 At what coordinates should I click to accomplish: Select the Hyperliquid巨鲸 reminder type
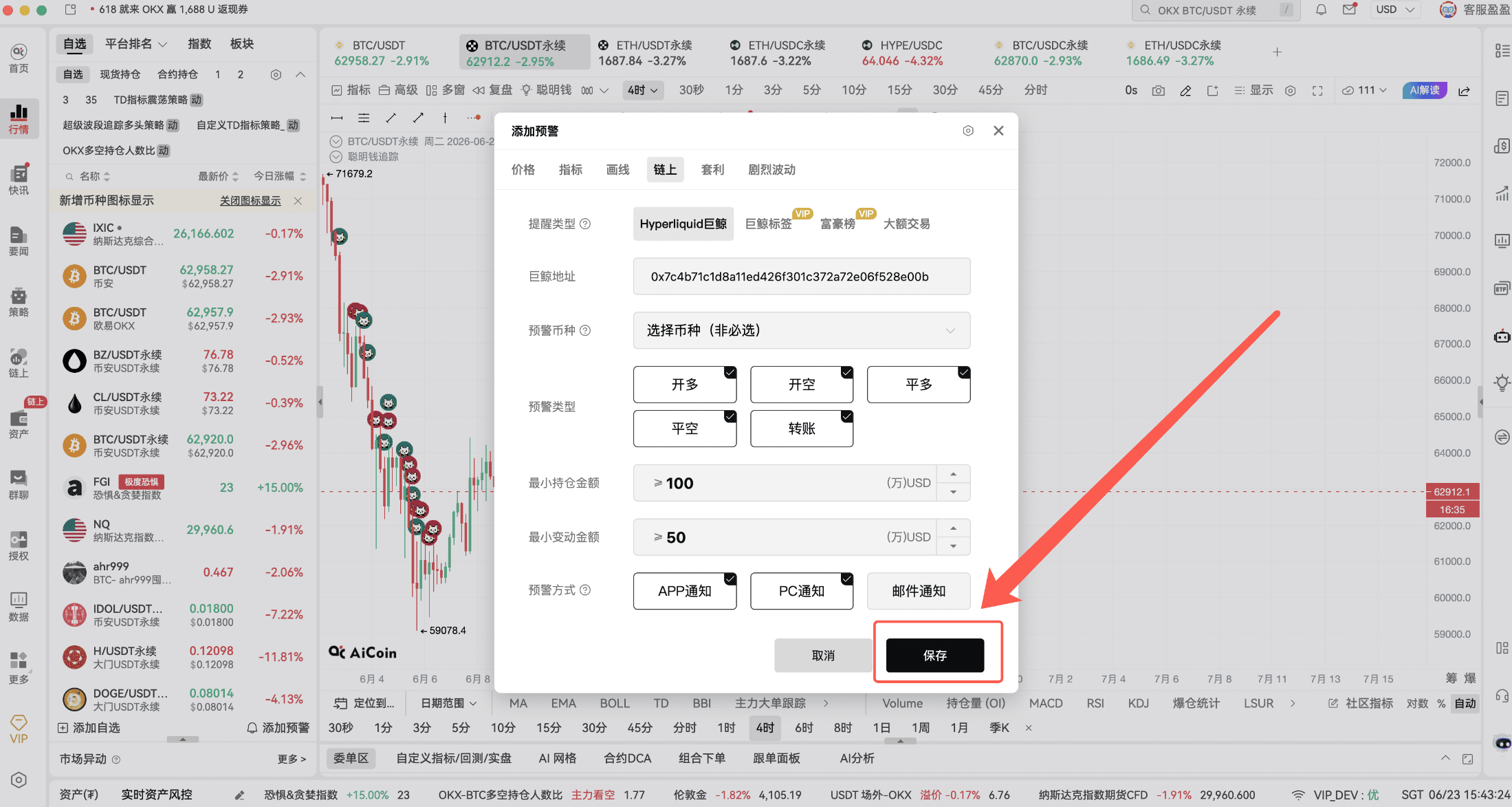point(683,224)
